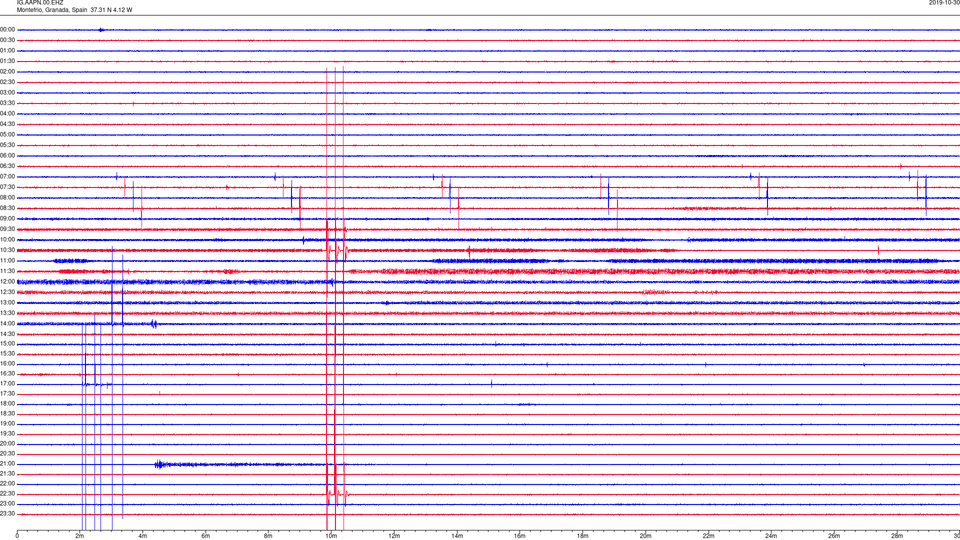Viewport: 960px width, 540px height.
Task: Select the 06:30 time label
Action: coord(7,166)
